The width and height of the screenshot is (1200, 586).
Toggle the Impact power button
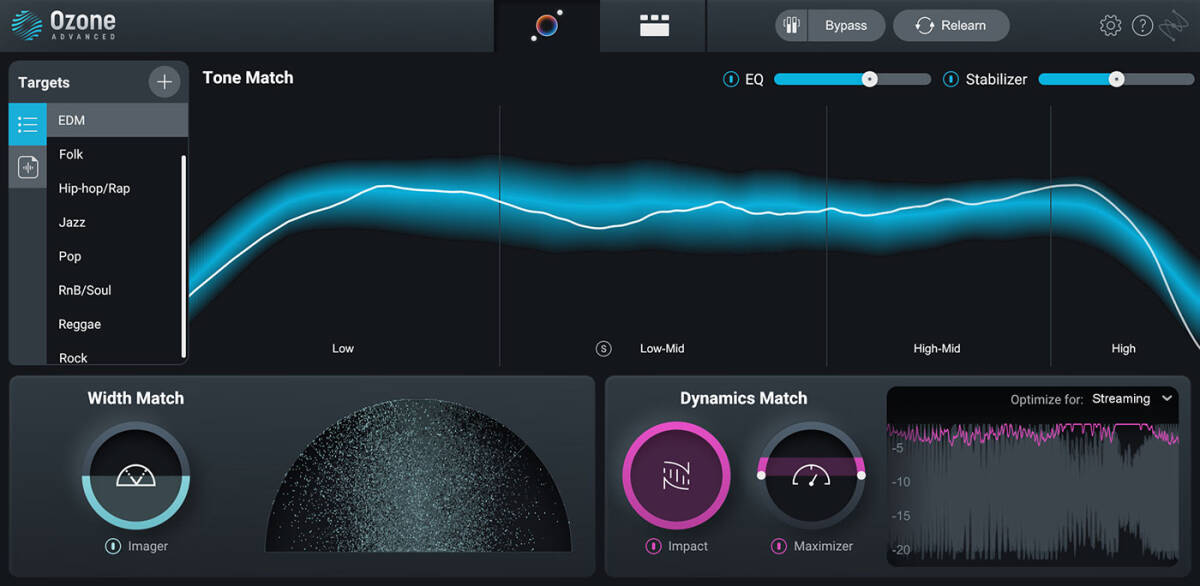[653, 546]
